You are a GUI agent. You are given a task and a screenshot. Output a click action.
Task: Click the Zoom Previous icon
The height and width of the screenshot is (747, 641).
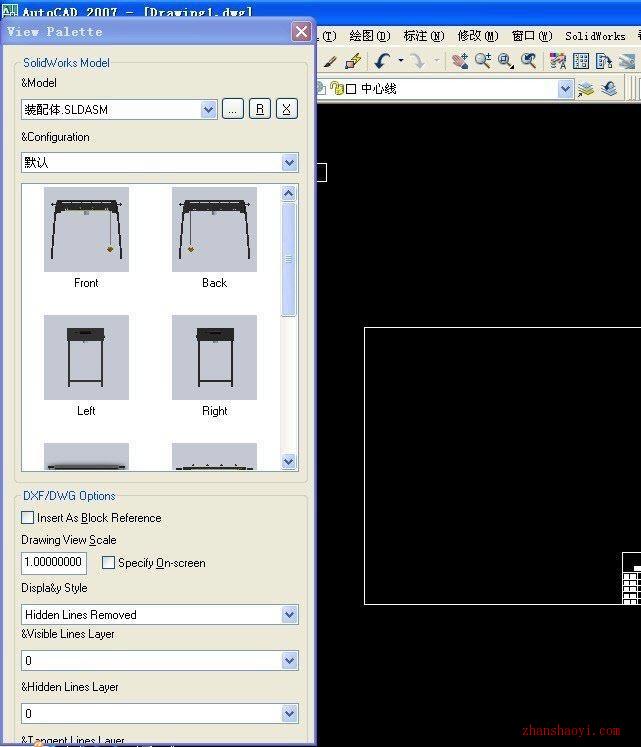coord(529,61)
